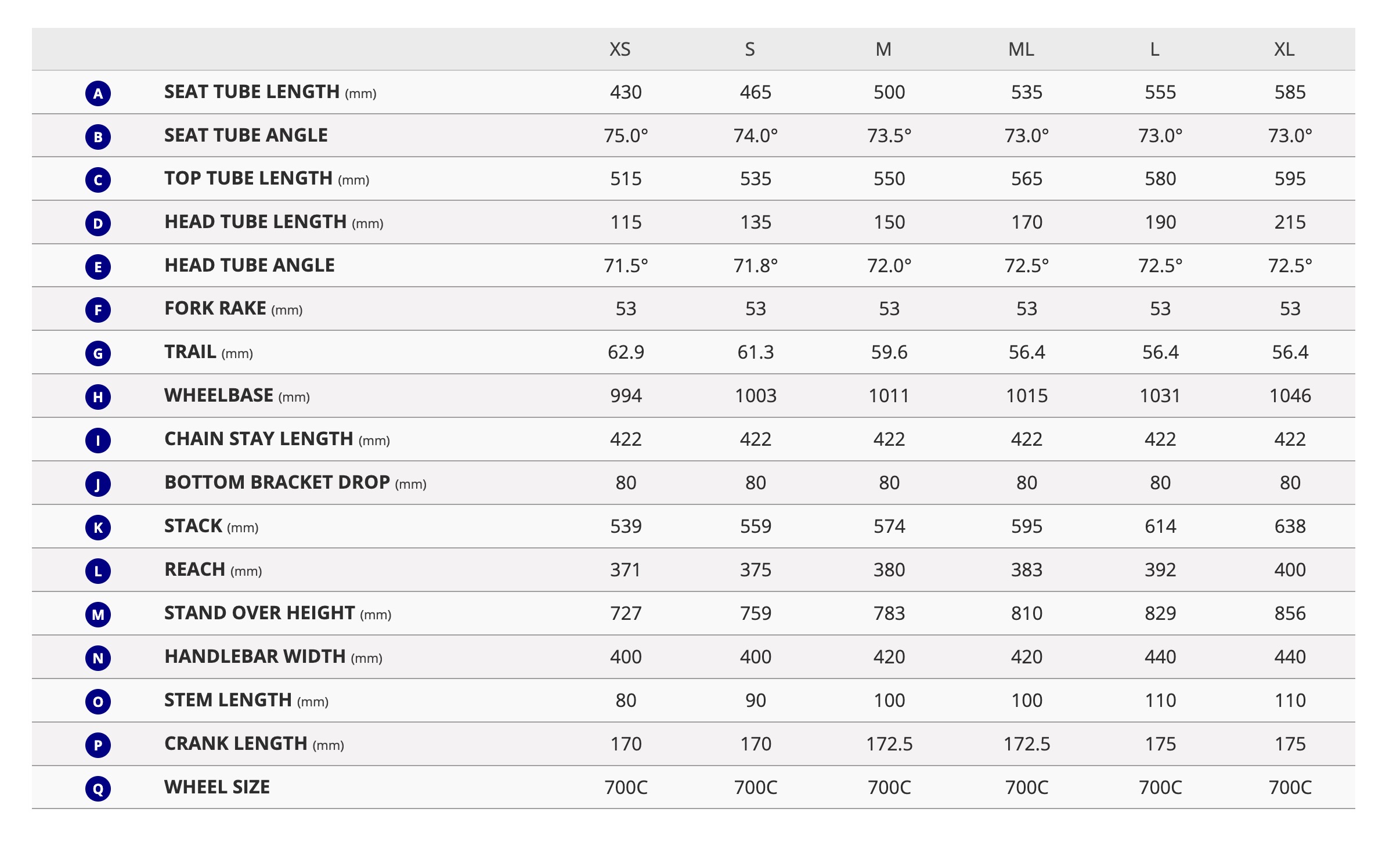Click the XS size column header

(620, 49)
